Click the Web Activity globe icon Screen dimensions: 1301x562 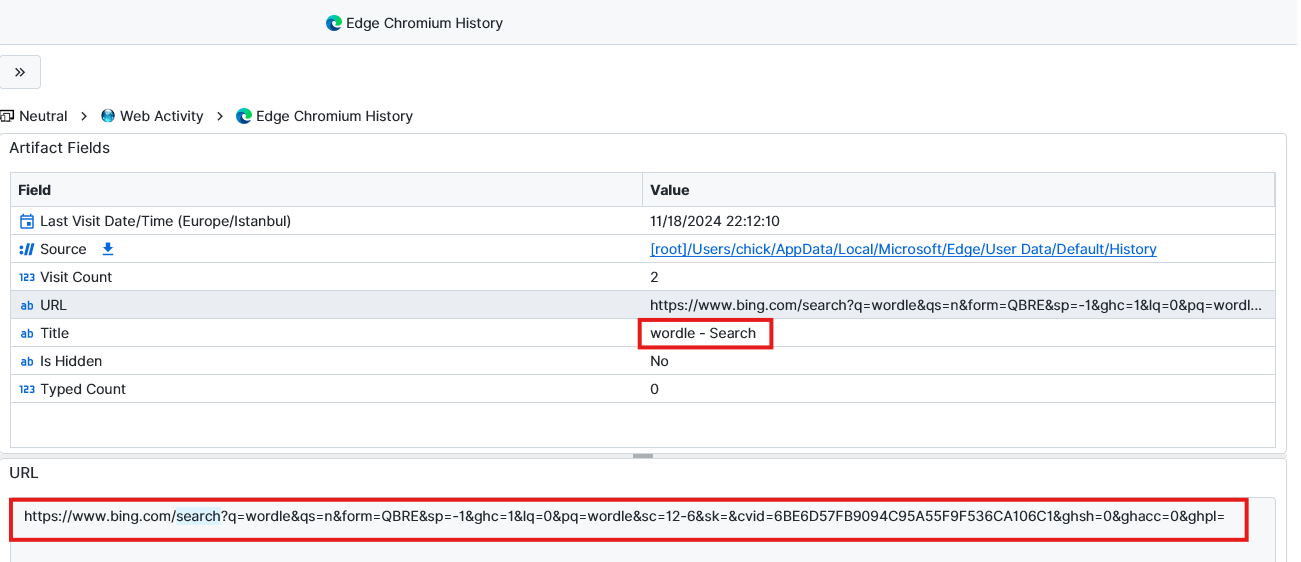pyautogui.click(x=108, y=116)
